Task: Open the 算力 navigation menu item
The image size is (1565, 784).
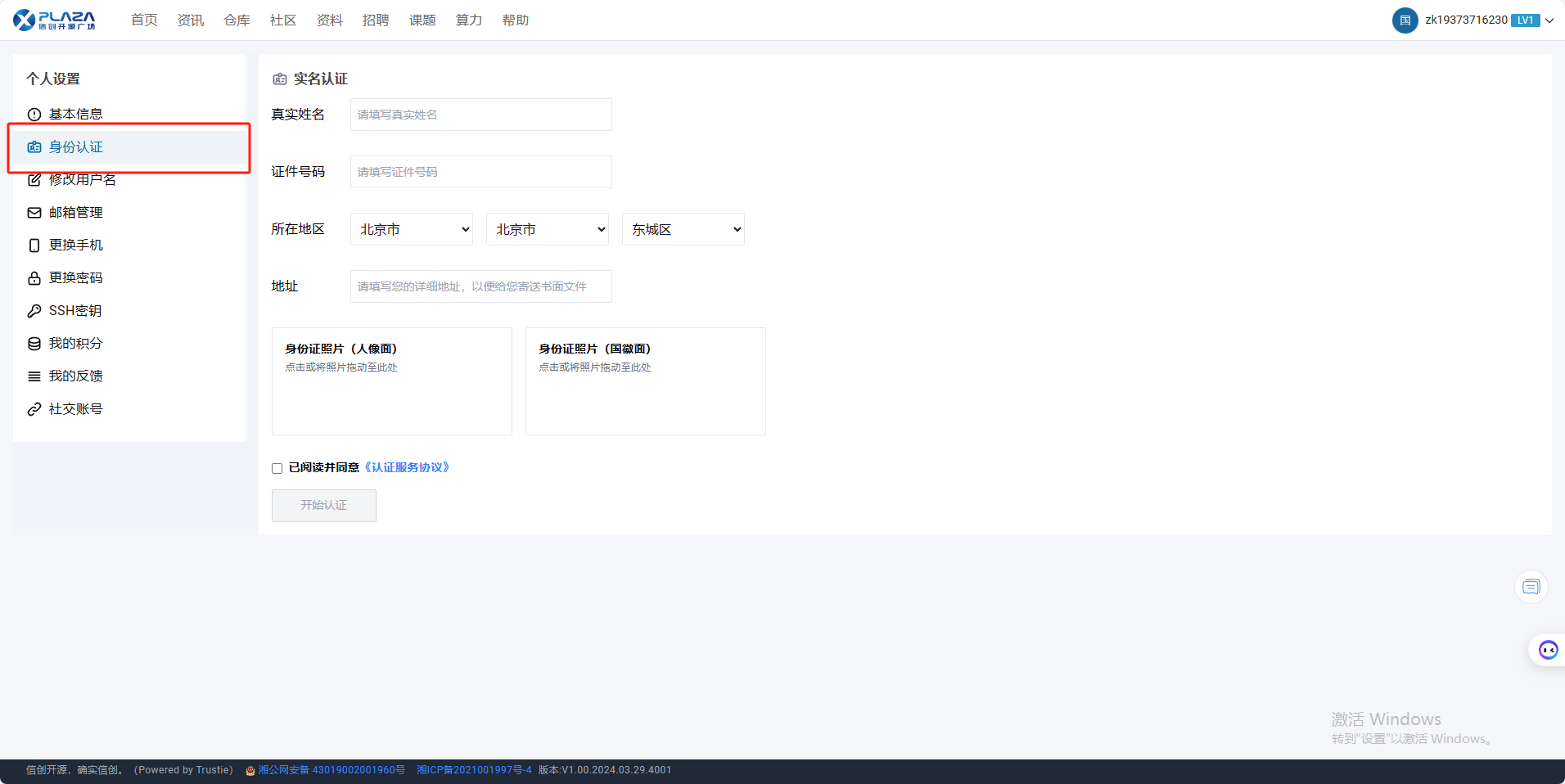Action: coord(468,20)
